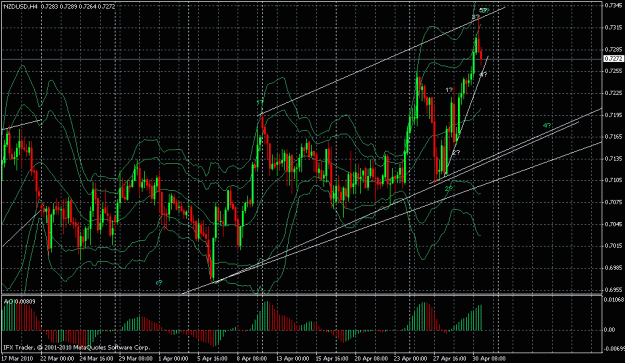The image size is (625, 363).
Task: Click the 0.7105 price axis label
Action: [x=614, y=181]
